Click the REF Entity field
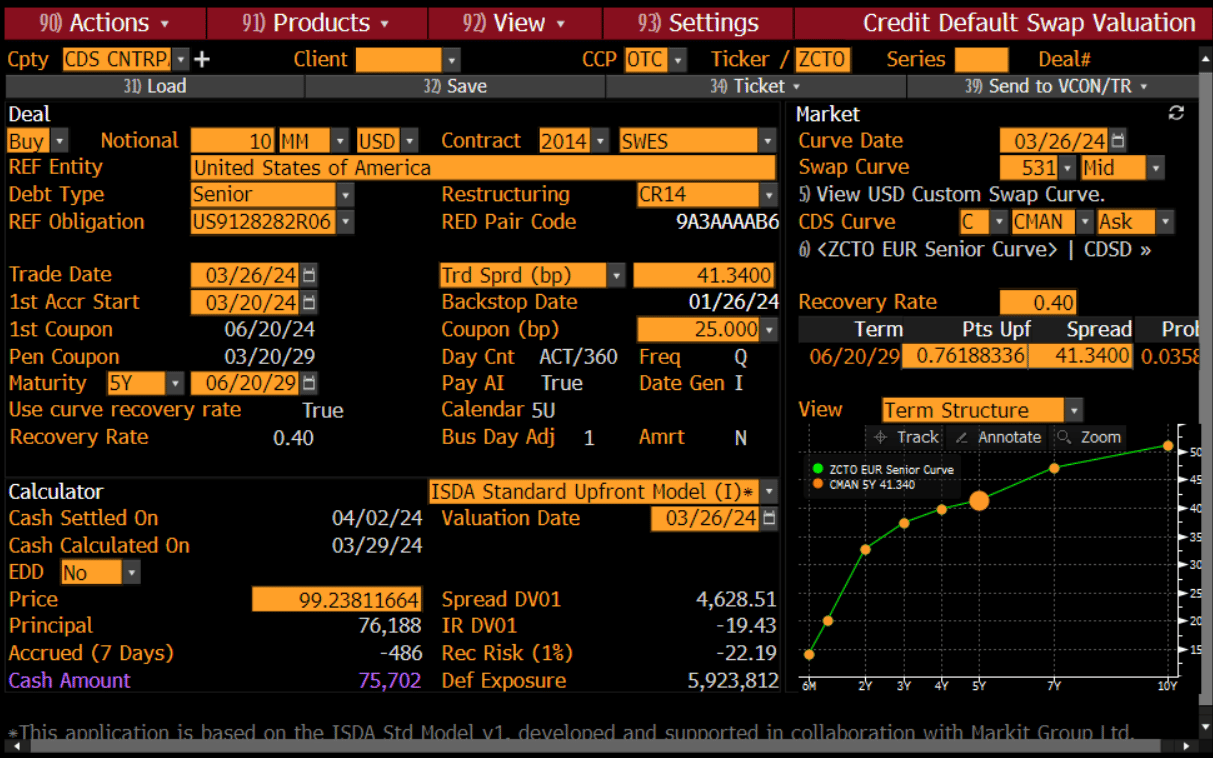The image size is (1213, 758). coord(483,167)
